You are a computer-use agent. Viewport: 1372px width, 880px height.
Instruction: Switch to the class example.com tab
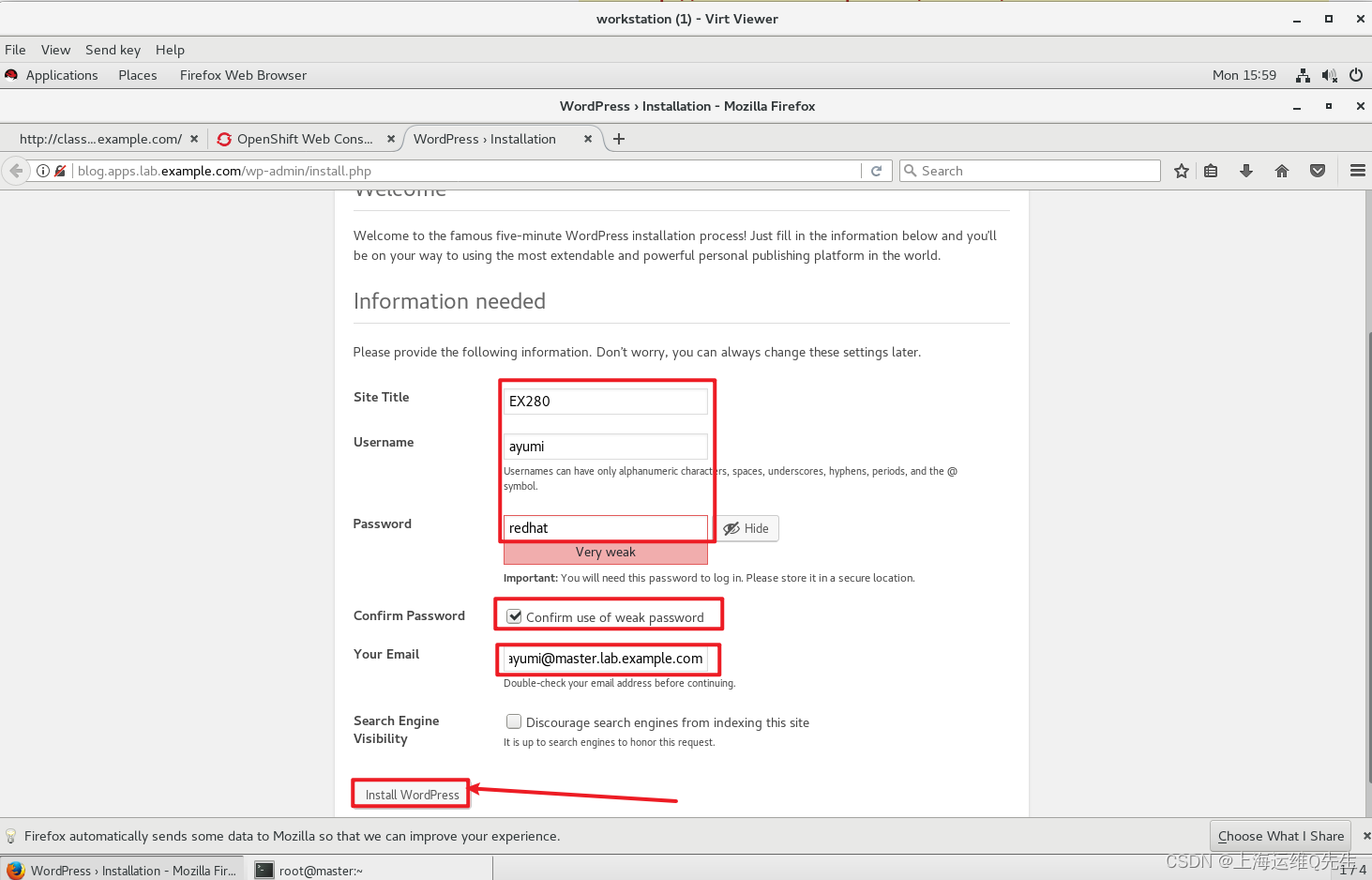point(100,139)
